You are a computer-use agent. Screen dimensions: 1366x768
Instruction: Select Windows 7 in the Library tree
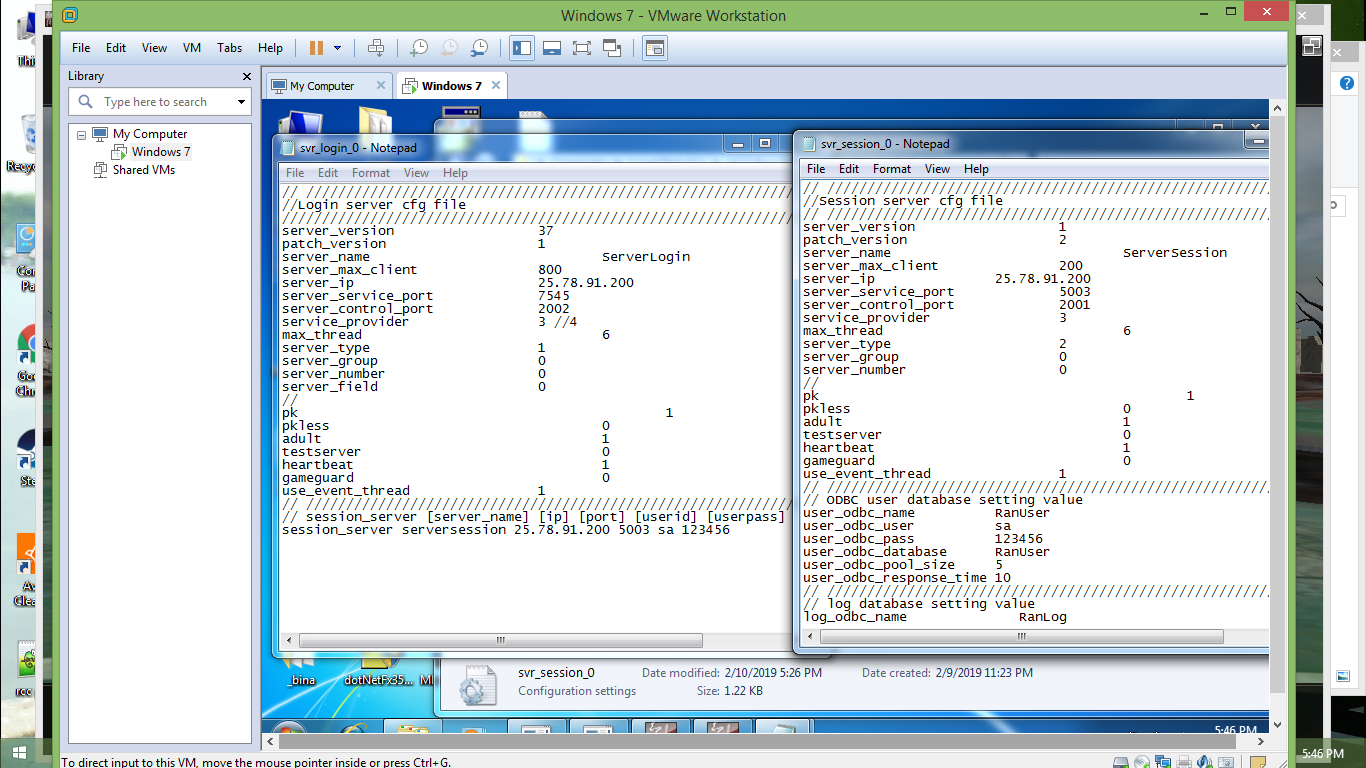(x=160, y=152)
